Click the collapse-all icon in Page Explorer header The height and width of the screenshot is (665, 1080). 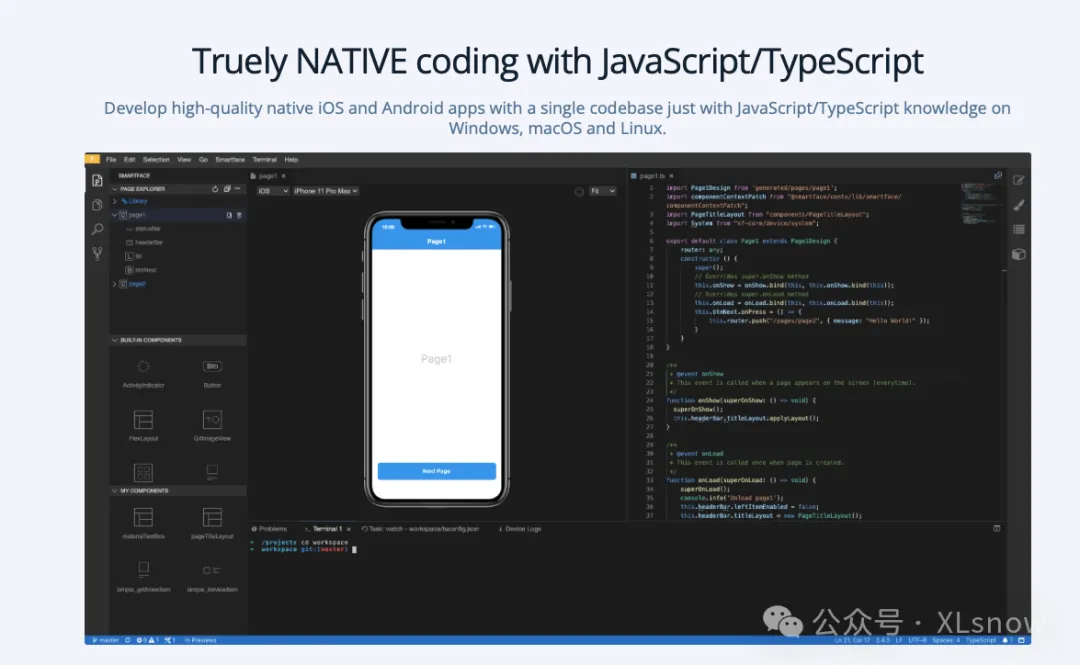227,189
